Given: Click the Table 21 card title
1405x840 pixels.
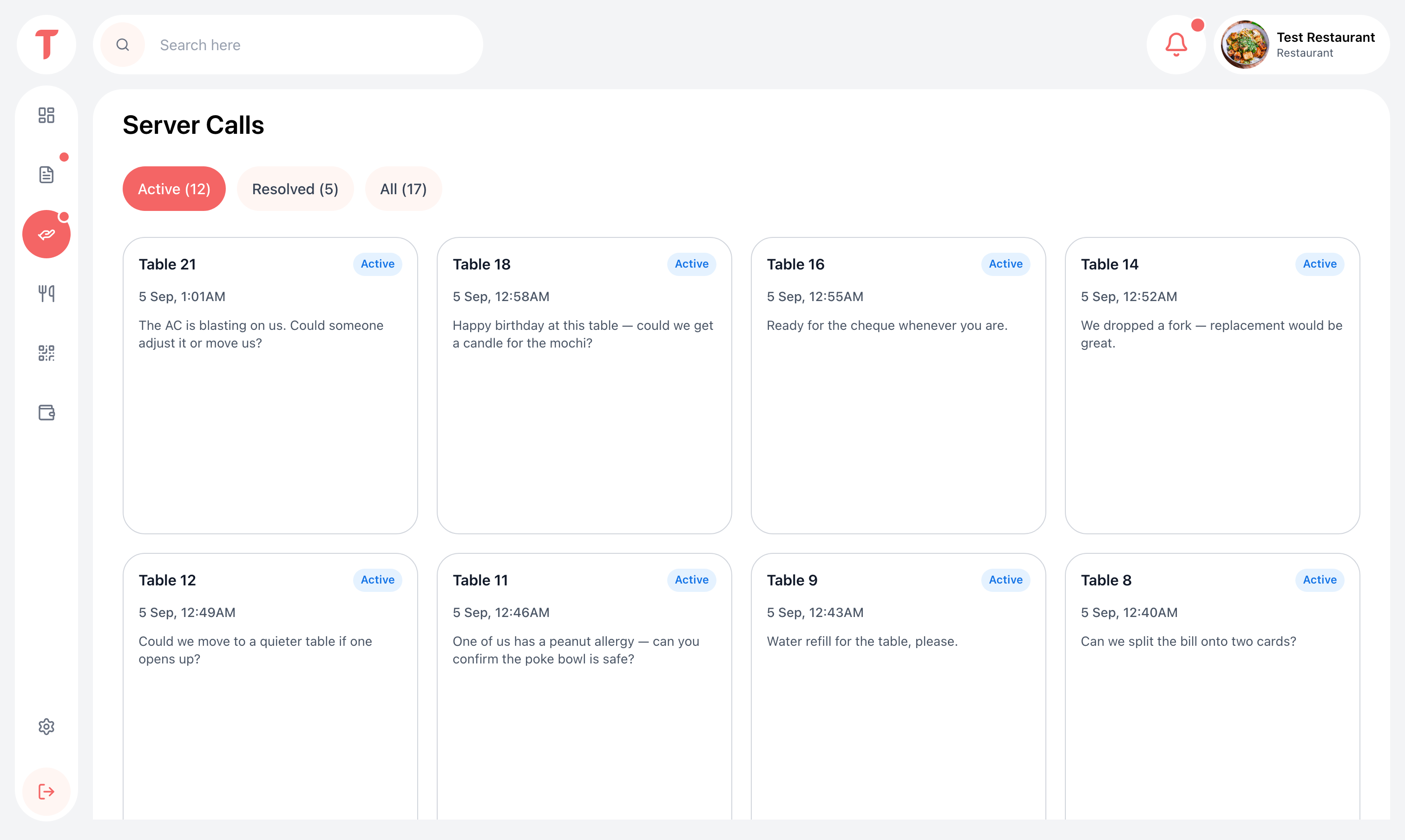Looking at the screenshot, I should (x=168, y=264).
